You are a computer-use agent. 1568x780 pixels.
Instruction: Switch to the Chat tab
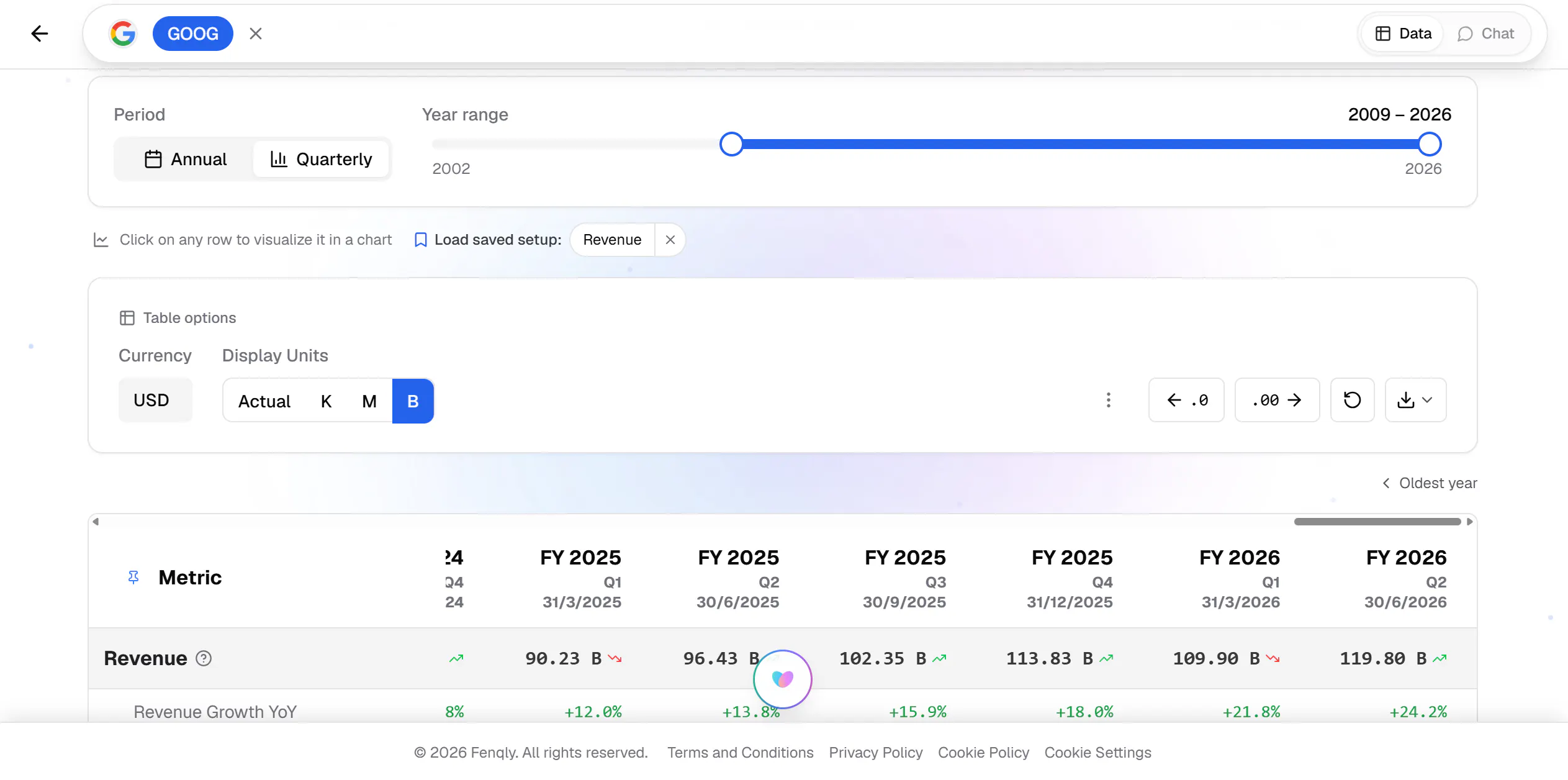click(1485, 34)
